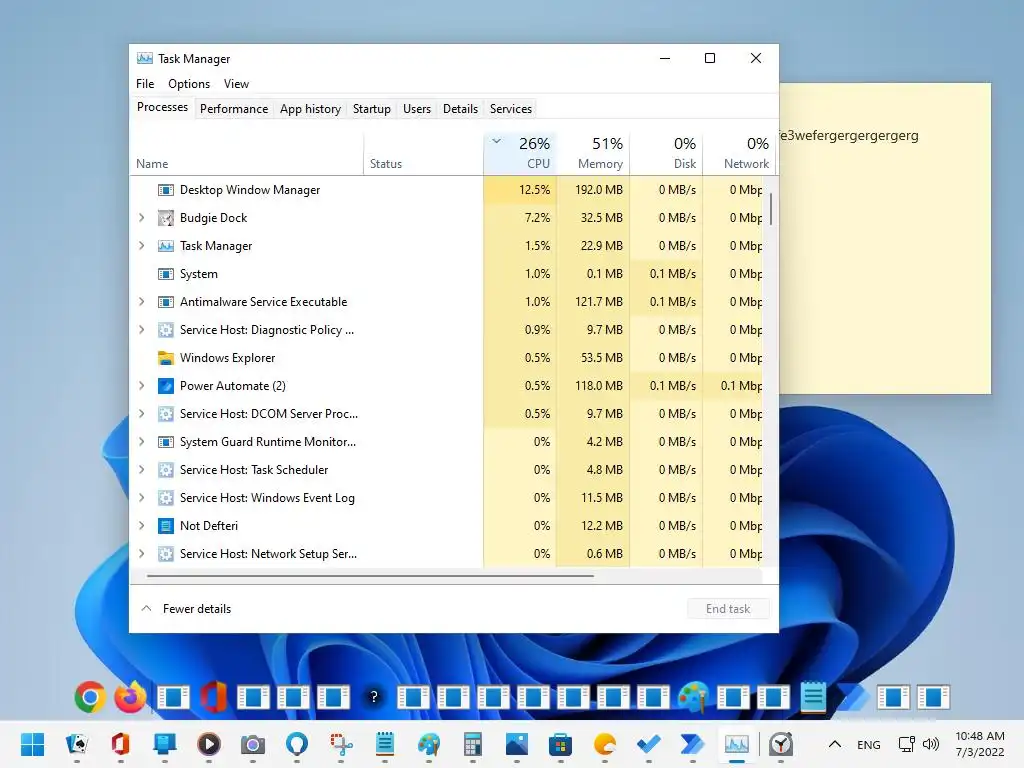Open Notepad from the taskbar

(385, 744)
